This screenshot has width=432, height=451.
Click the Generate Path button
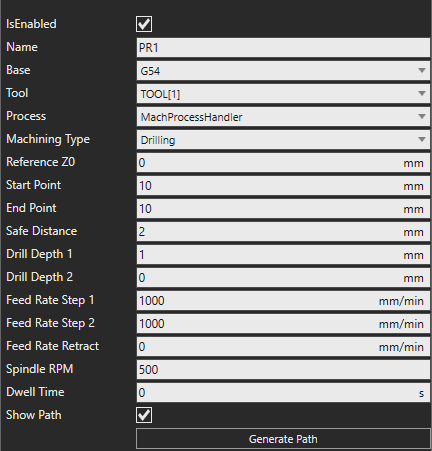tap(283, 439)
